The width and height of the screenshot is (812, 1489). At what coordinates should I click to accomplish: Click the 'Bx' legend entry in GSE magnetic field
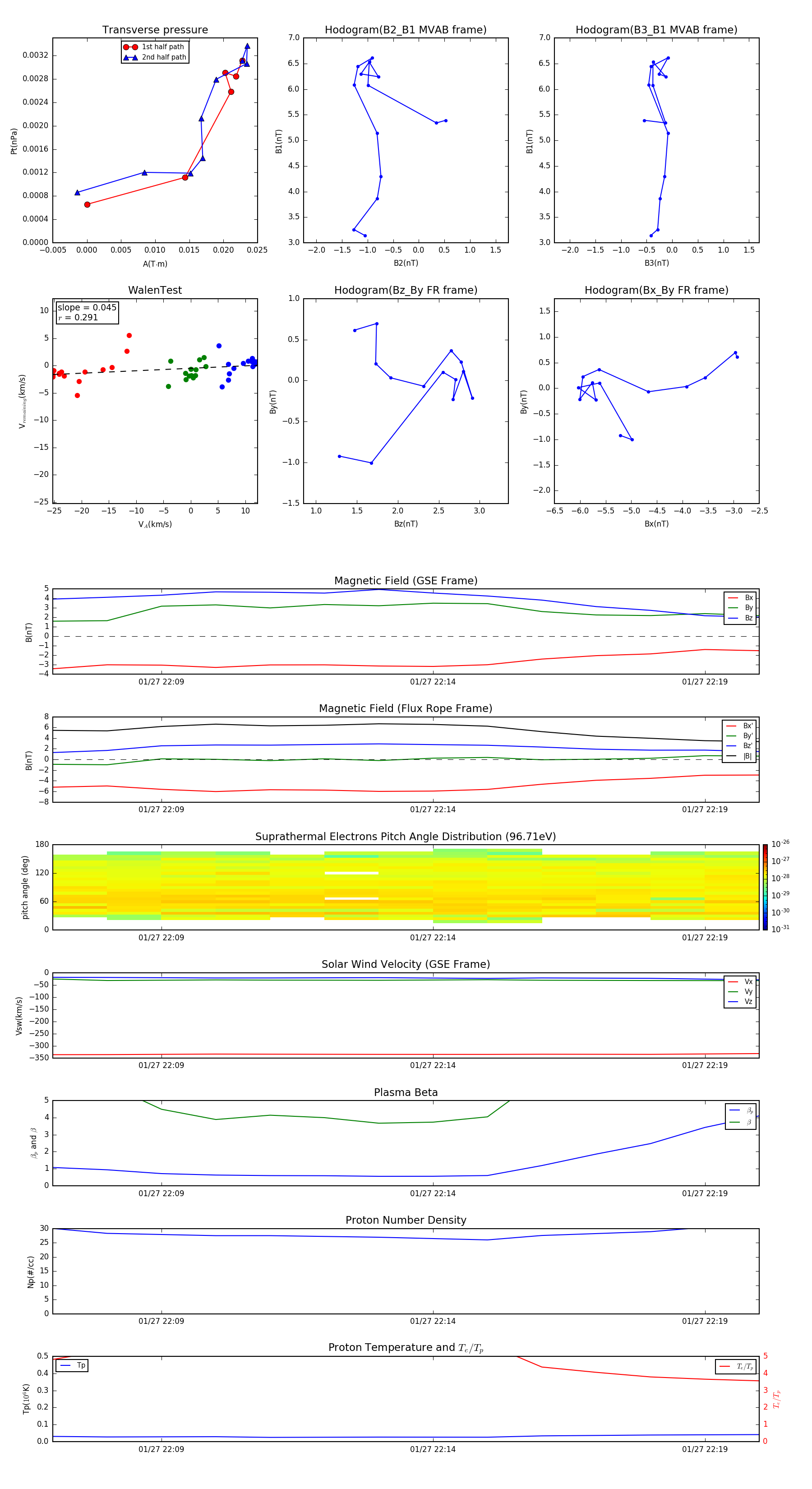[740, 598]
